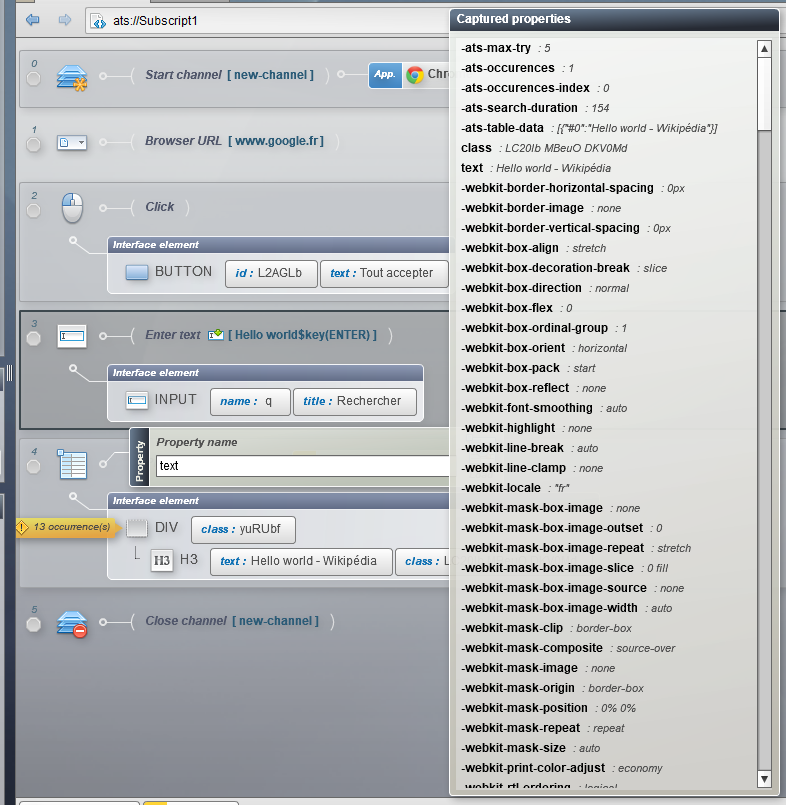Image resolution: width=786 pixels, height=805 pixels.
Task: Click the back navigation arrow
Action: click(x=33, y=20)
